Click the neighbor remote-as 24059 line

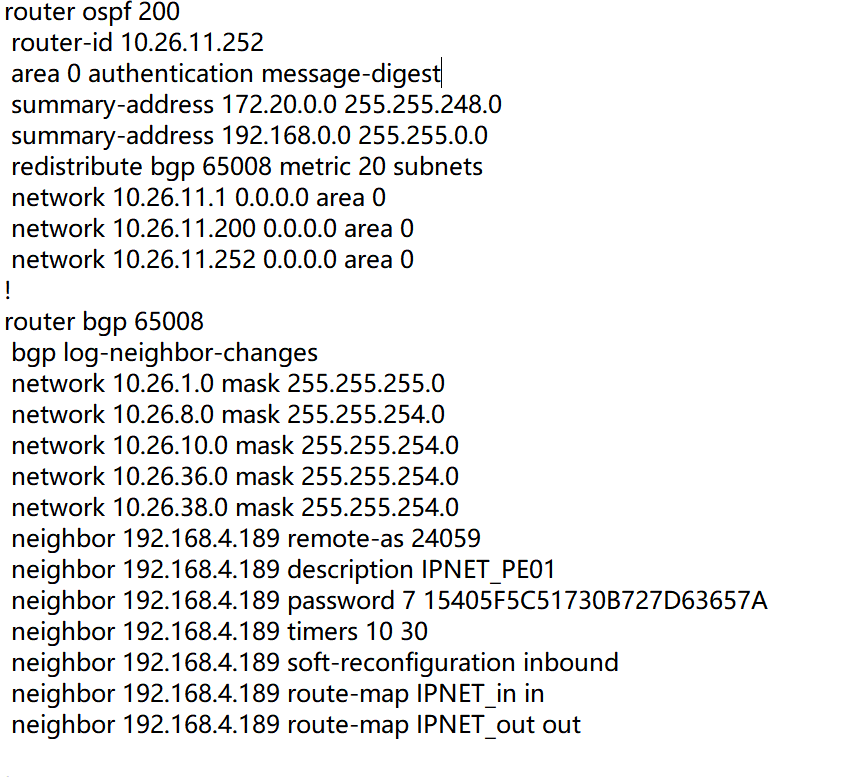[x=246, y=539]
